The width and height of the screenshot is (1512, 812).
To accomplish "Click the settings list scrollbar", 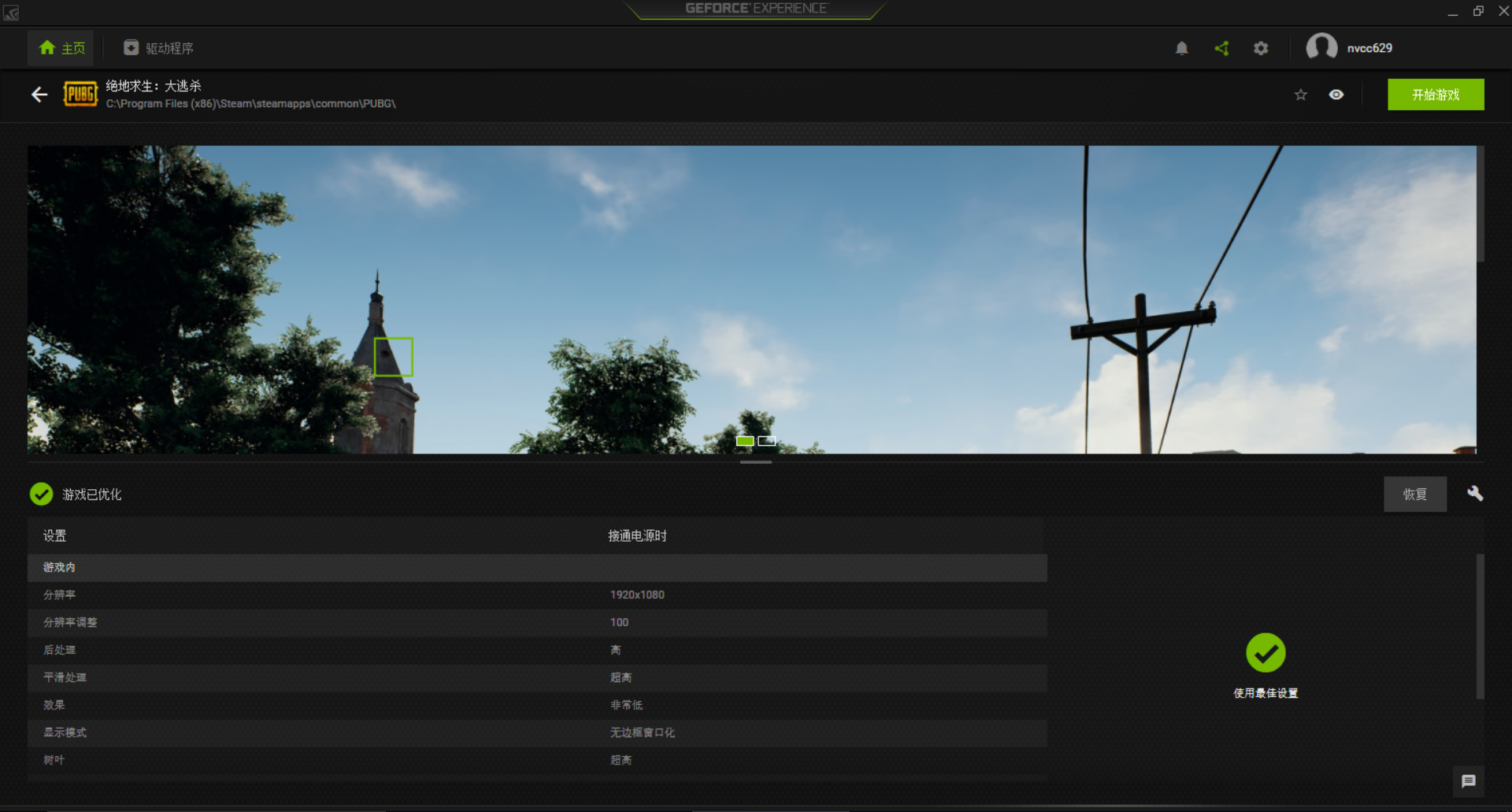I will (x=1480, y=626).
